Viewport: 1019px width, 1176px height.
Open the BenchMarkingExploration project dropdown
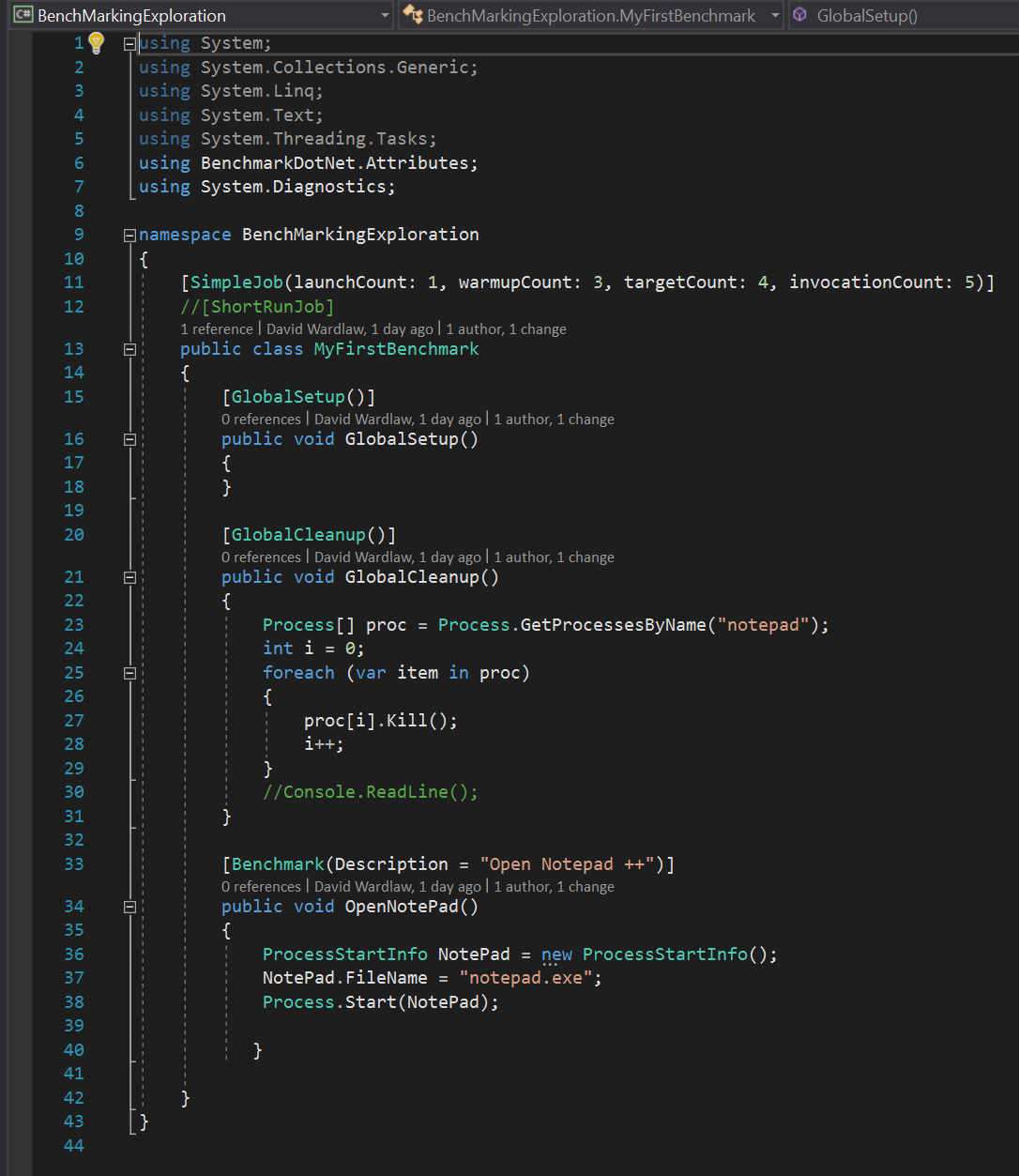pos(385,15)
